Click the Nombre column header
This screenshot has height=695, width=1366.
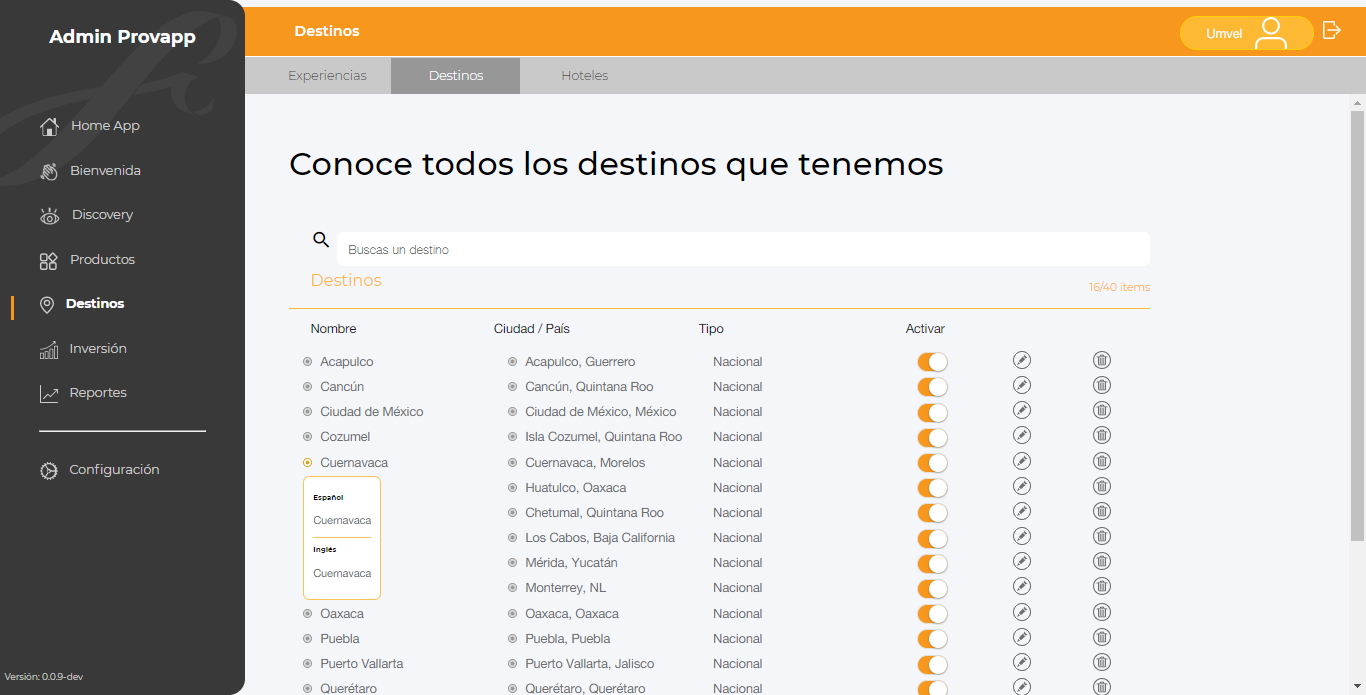(x=333, y=329)
